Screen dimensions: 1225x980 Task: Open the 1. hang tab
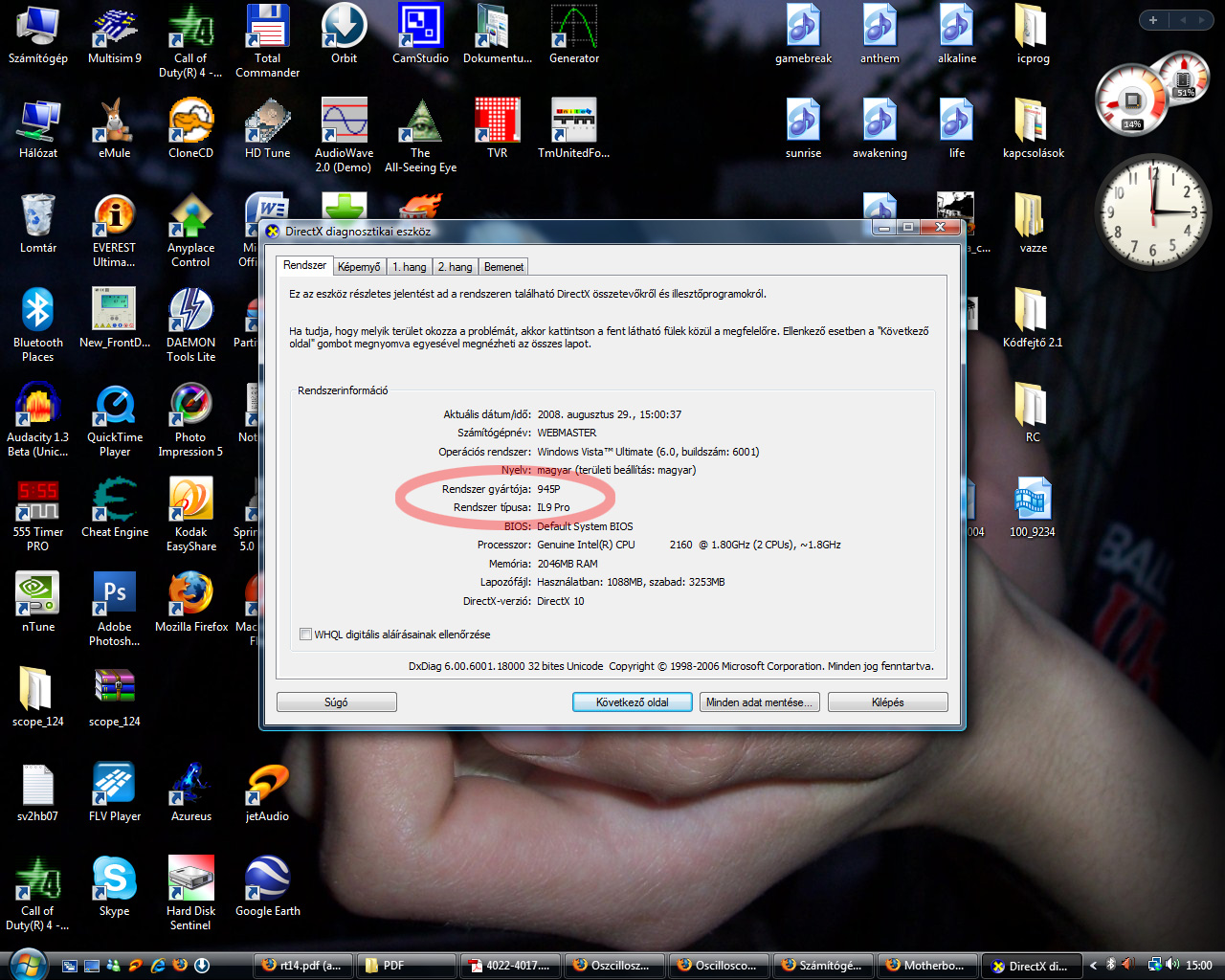click(410, 267)
